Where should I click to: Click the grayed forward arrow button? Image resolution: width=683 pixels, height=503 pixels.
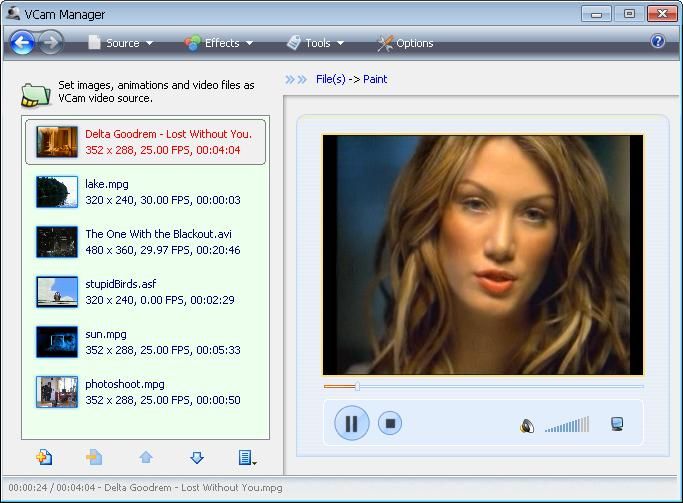pyautogui.click(x=51, y=43)
